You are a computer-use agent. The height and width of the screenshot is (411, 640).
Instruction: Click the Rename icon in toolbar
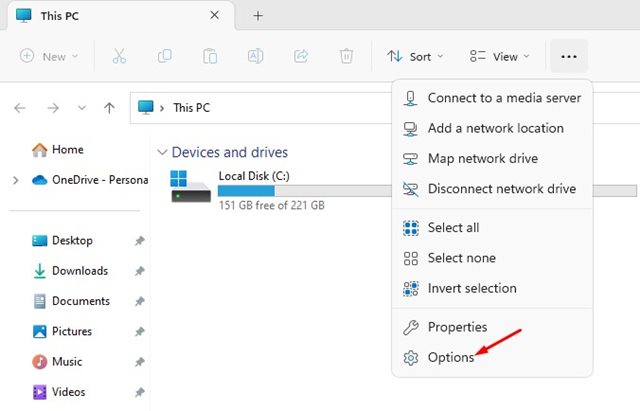(256, 56)
